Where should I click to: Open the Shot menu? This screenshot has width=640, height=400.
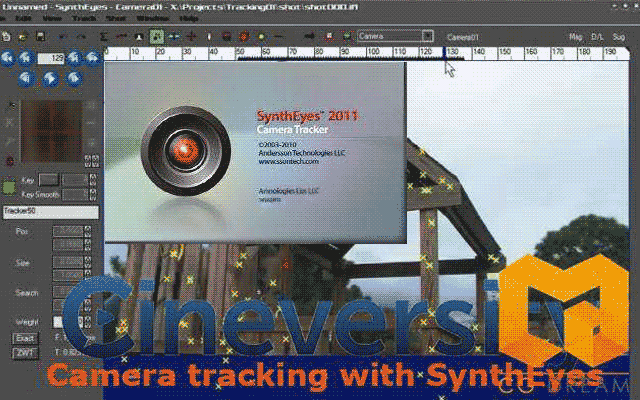(x=116, y=19)
